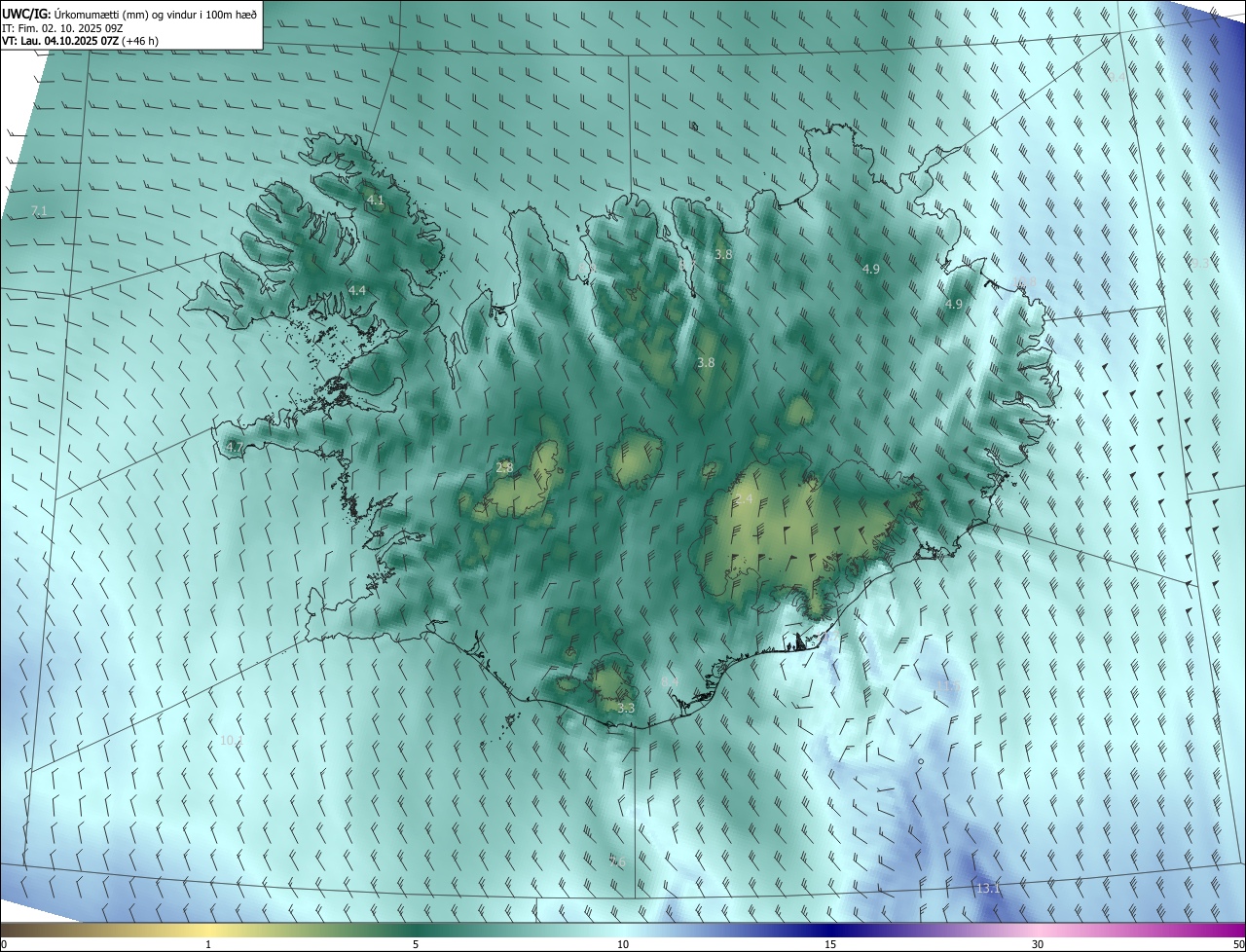Click the color scale tick label 1
The height and width of the screenshot is (952, 1246).
point(208,944)
